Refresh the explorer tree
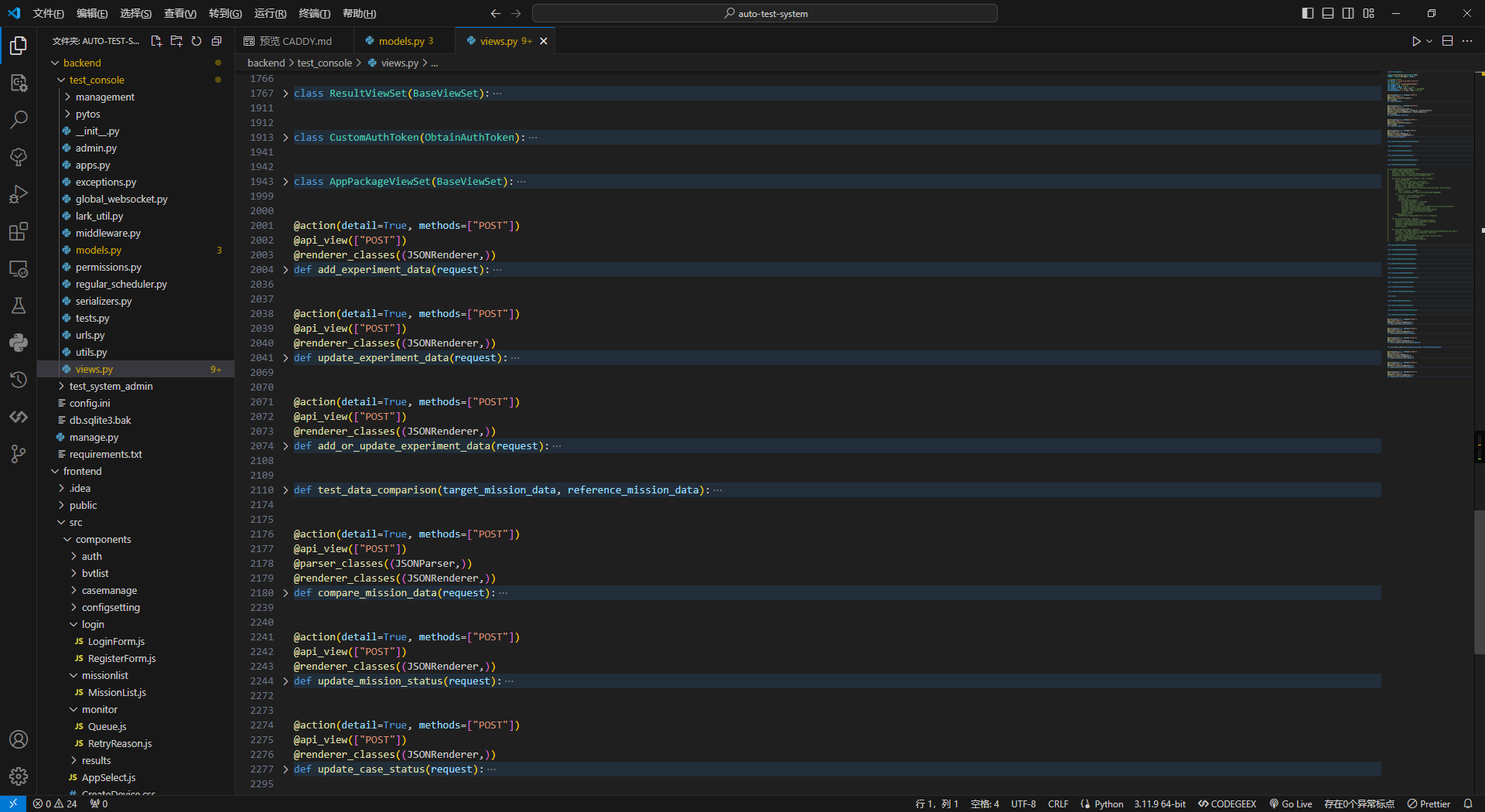 click(196, 41)
